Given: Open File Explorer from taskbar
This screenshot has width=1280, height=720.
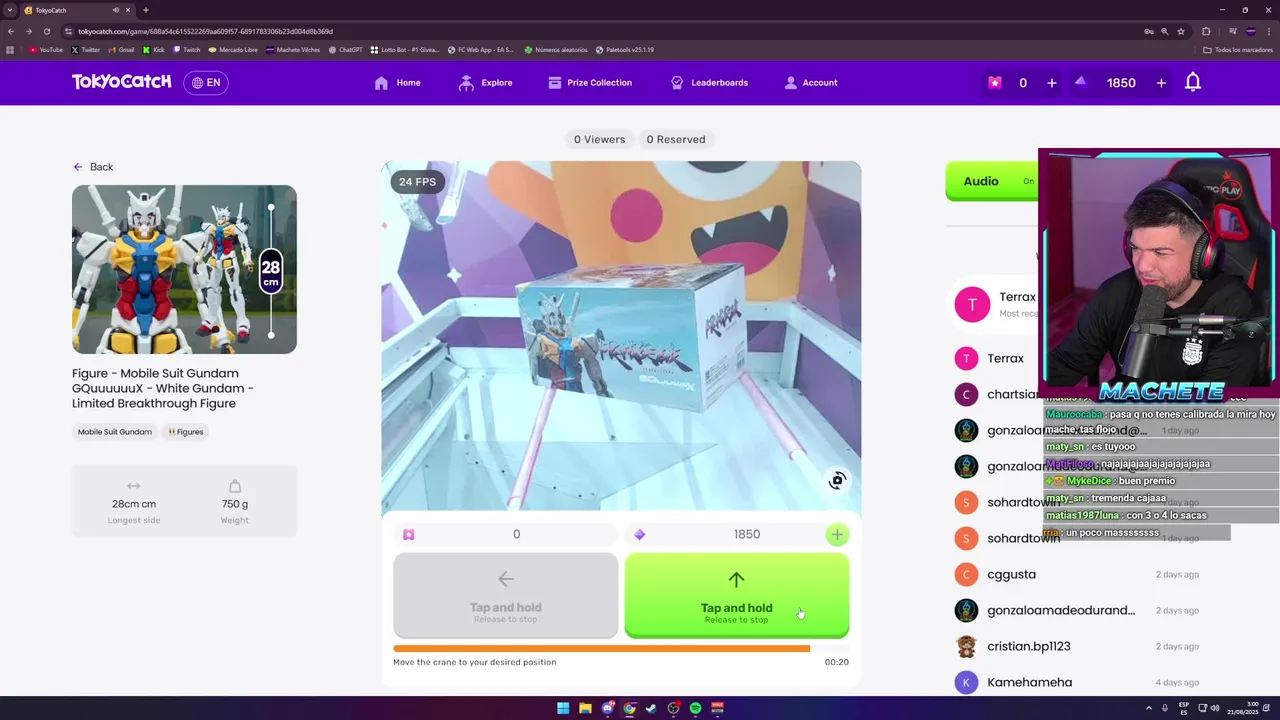Looking at the screenshot, I should point(585,708).
